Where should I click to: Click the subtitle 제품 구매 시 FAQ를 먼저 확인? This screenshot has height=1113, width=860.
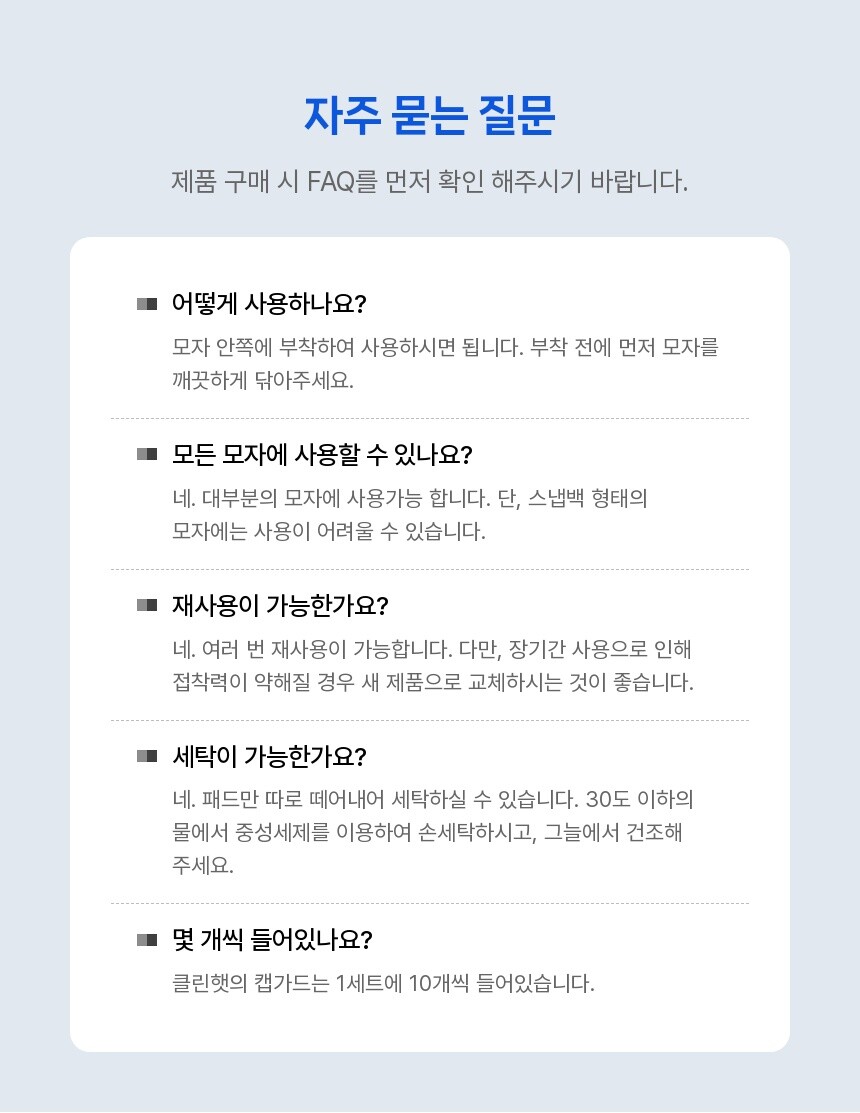coord(429,182)
